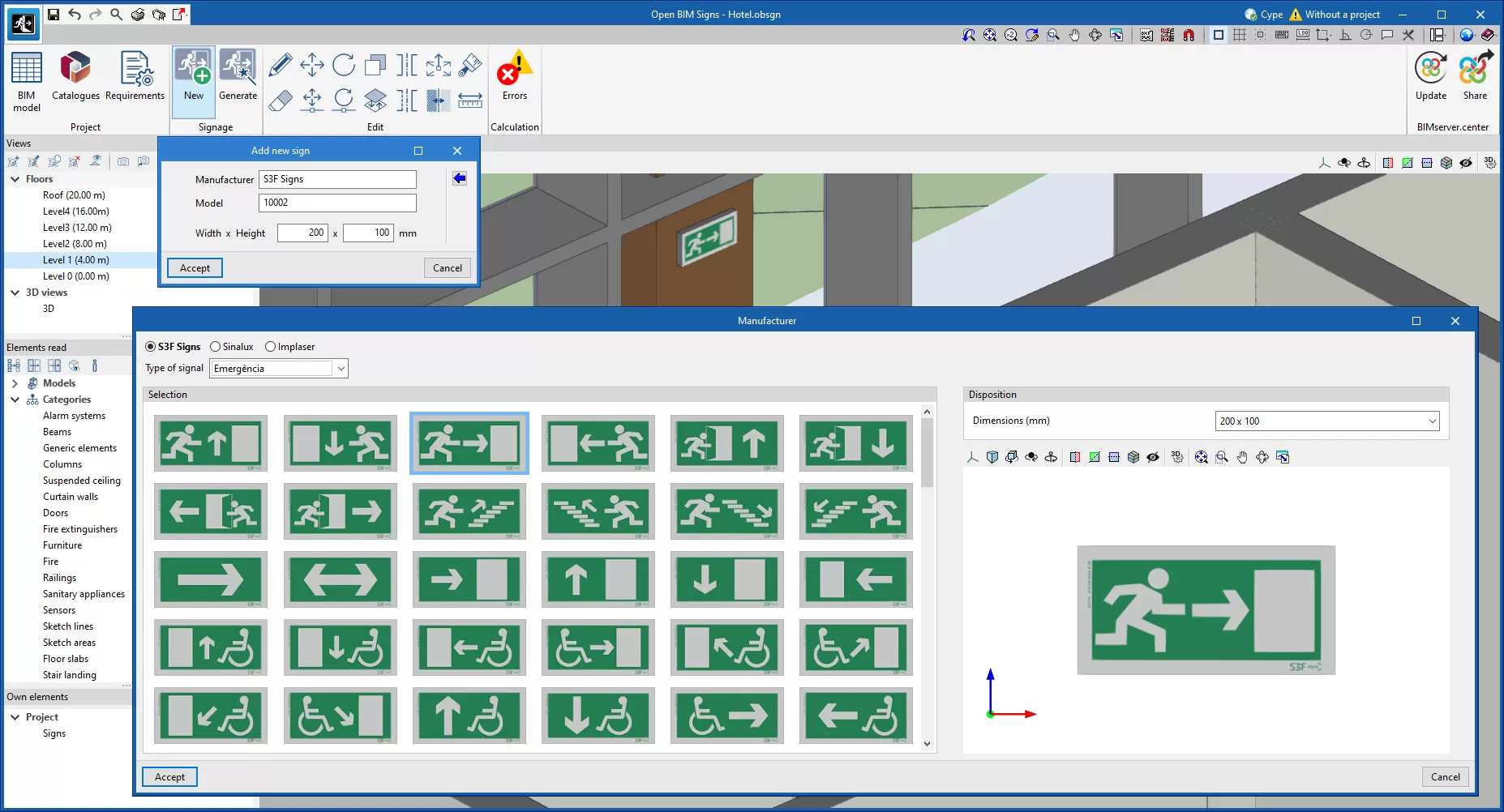Select the Sinalux radio button
Viewport: 1504px width, 812px height.
click(x=215, y=347)
